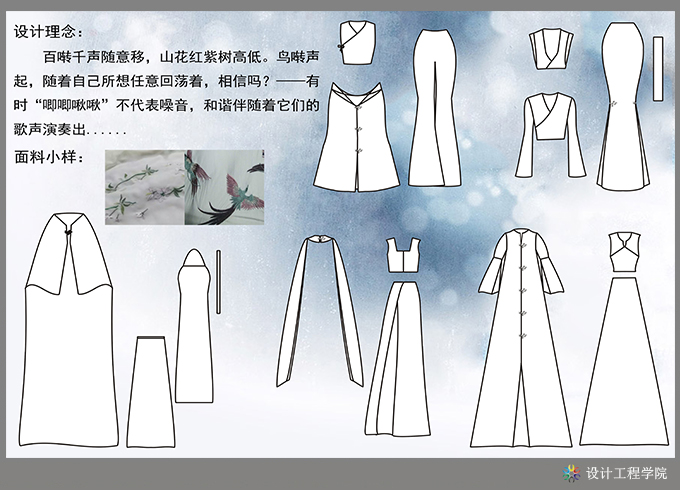
Task: Select the flared wide-leg trousers sketch
Action: [x=435, y=108]
